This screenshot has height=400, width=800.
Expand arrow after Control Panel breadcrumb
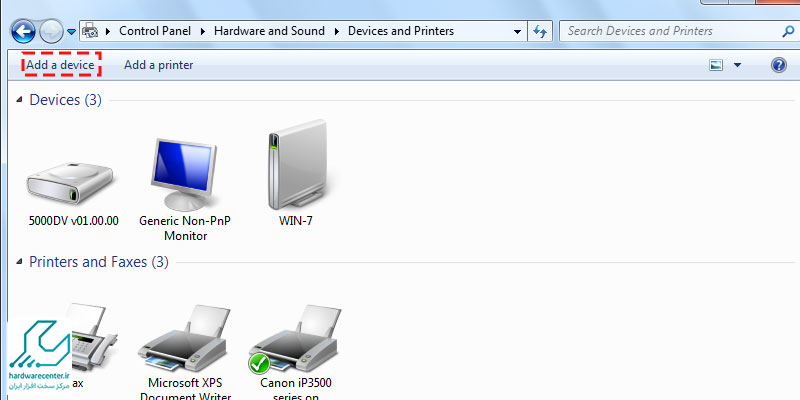203,31
